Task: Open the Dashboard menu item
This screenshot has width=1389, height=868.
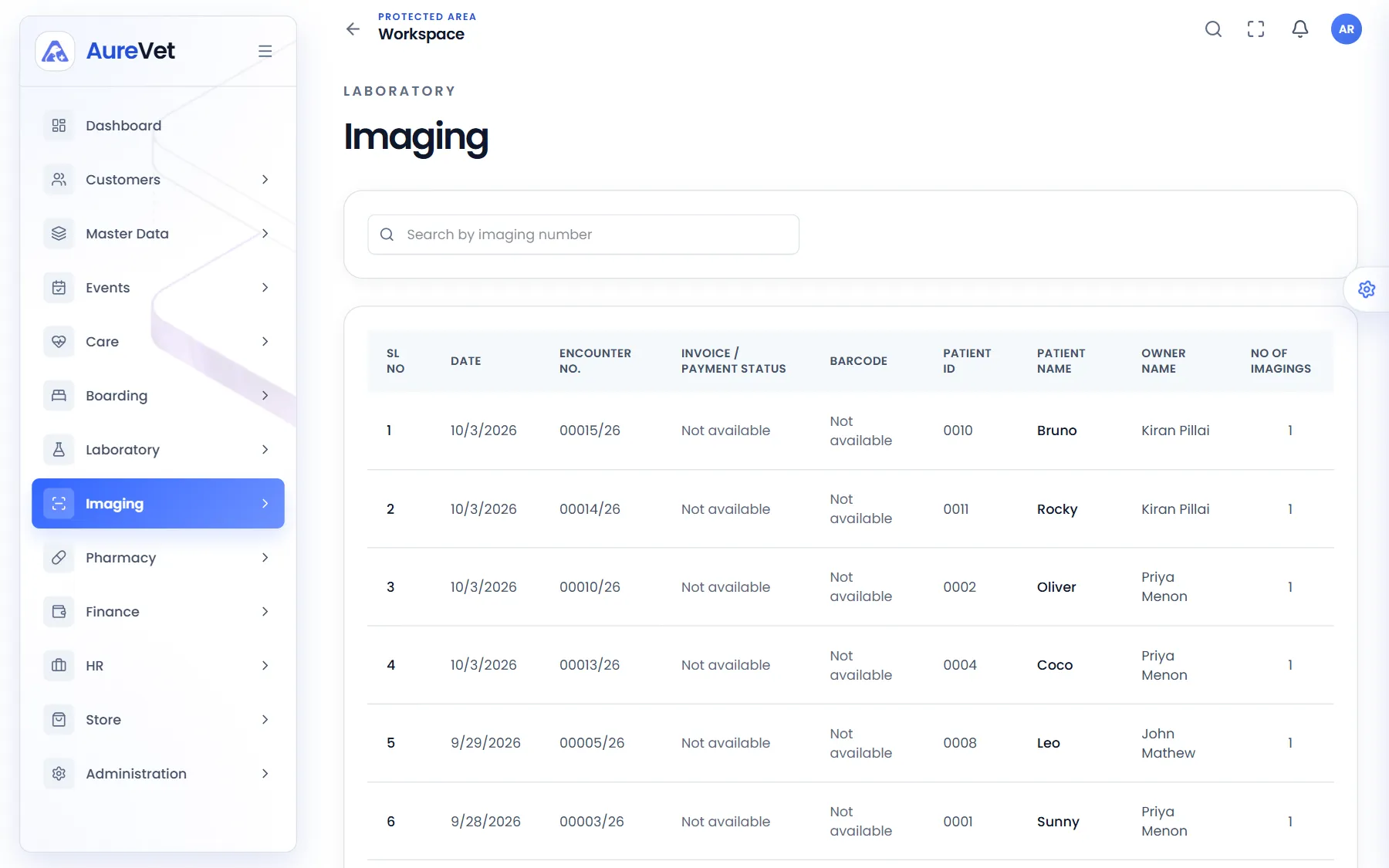Action: [158, 126]
